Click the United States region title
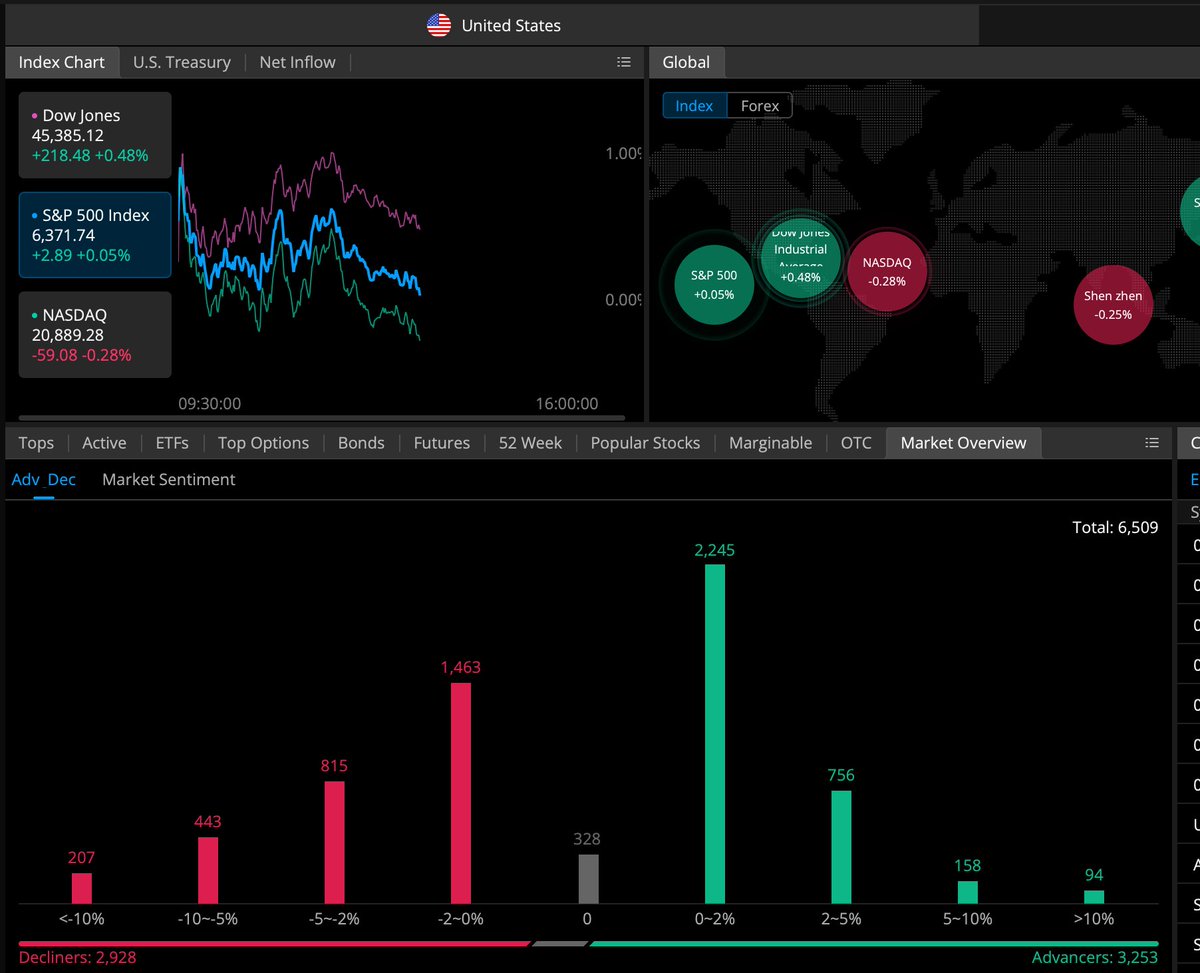This screenshot has width=1200, height=973. (x=511, y=26)
